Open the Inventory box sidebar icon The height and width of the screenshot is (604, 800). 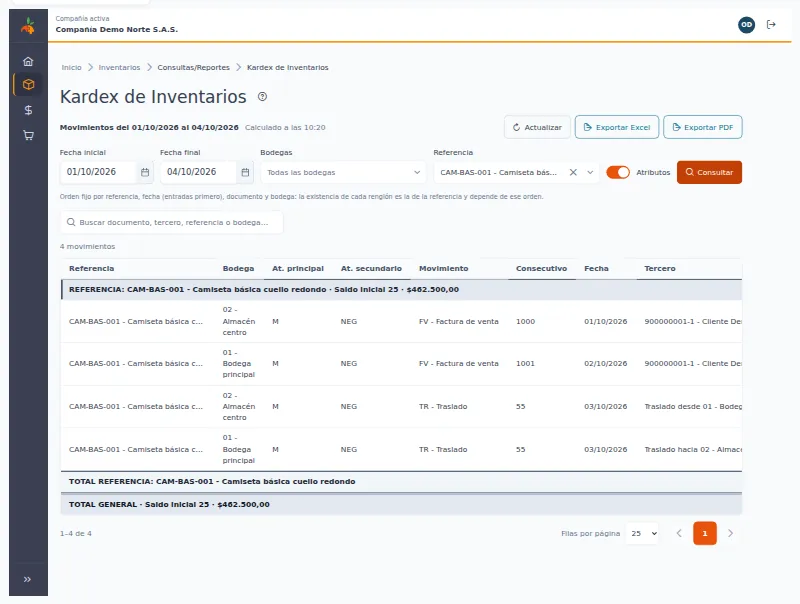pos(29,85)
